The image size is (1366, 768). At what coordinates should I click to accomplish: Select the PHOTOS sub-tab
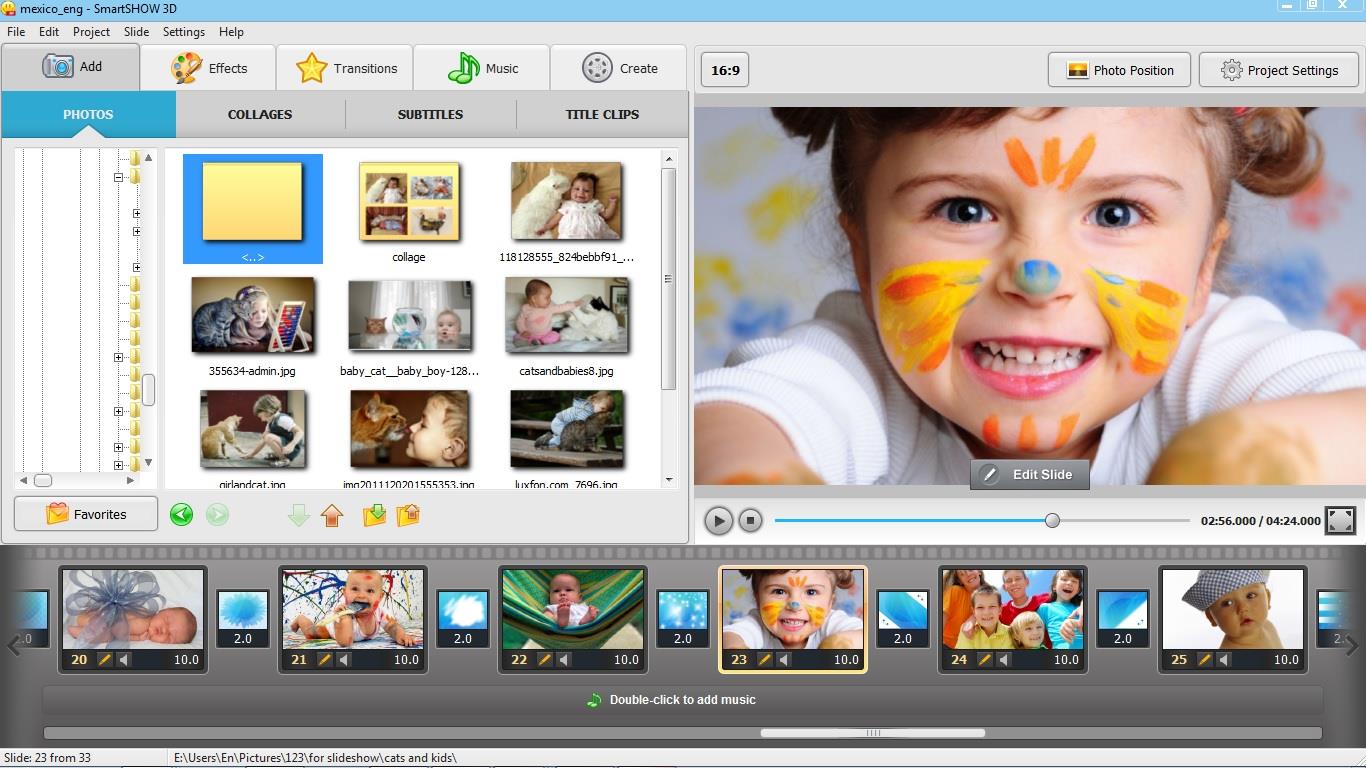(88, 114)
